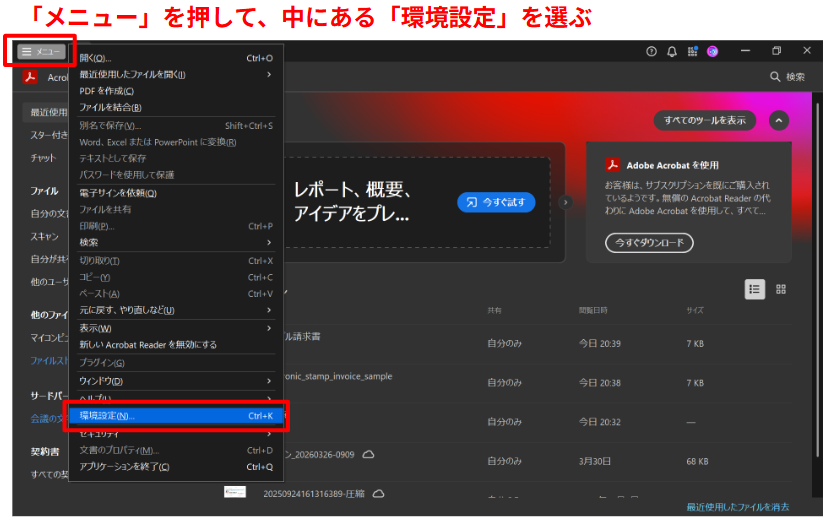
Task: Click the 3月30日 date cell
Action: coord(594,461)
